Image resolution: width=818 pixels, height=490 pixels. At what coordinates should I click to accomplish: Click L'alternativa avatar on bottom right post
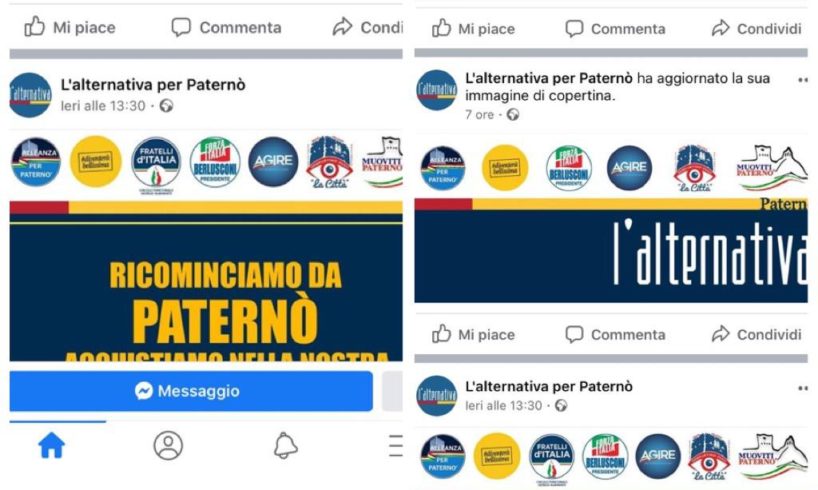[x=437, y=396]
